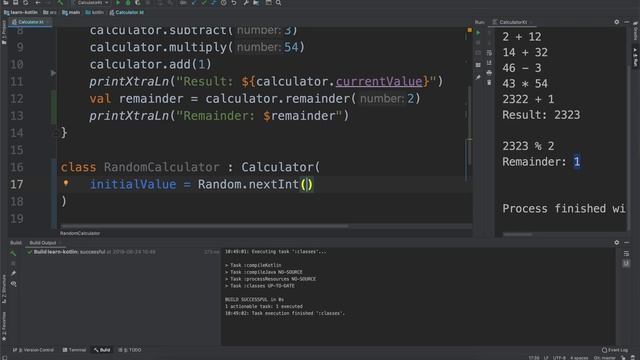Select the CalculatorKt tab in Run panel
Viewport: 640px width, 360px height.
click(x=513, y=22)
